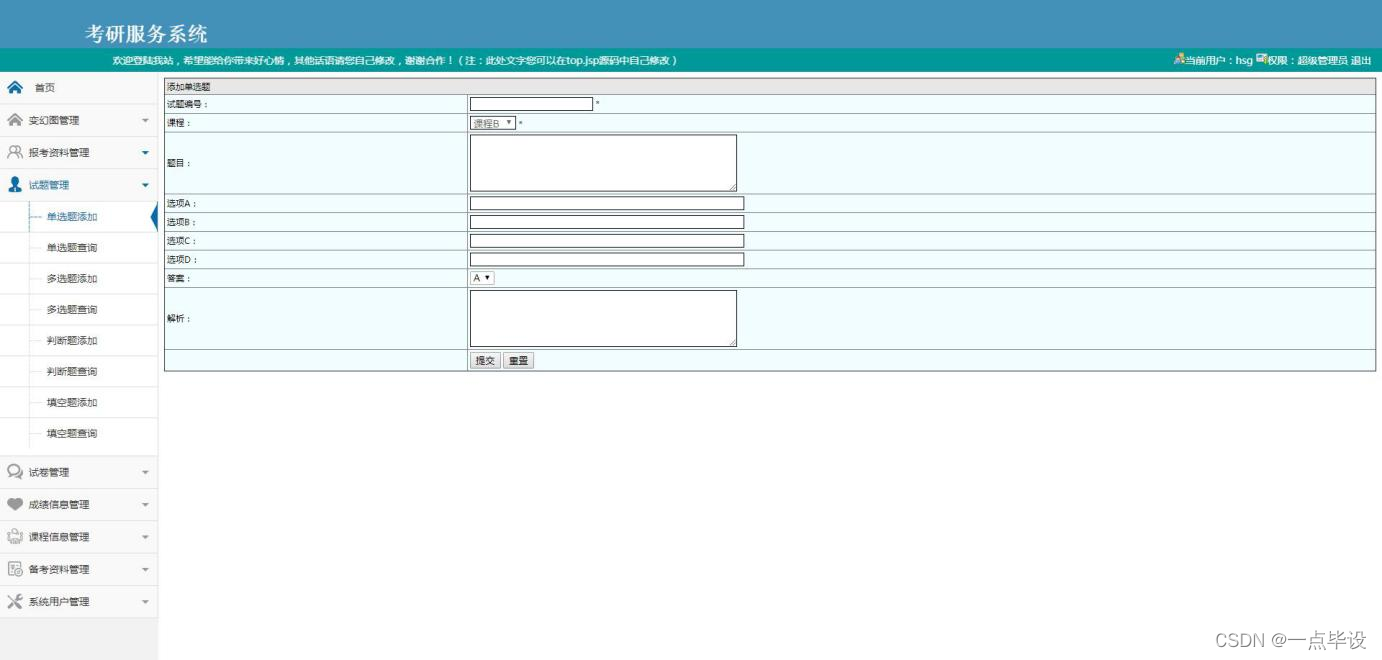The width and height of the screenshot is (1382, 660).
Task: Click the 课程信息管理 icon
Action: (15, 536)
